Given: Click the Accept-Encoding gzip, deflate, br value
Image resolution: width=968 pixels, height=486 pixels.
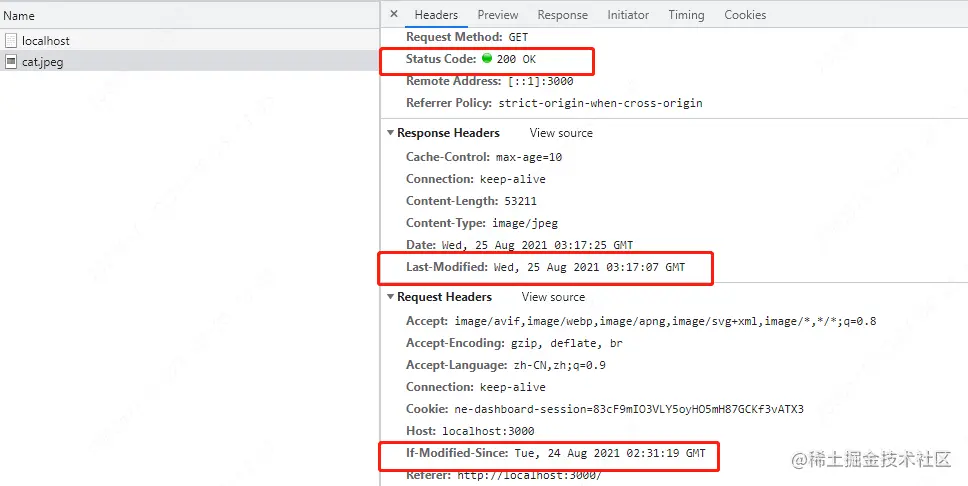Looking at the screenshot, I should coord(567,343).
